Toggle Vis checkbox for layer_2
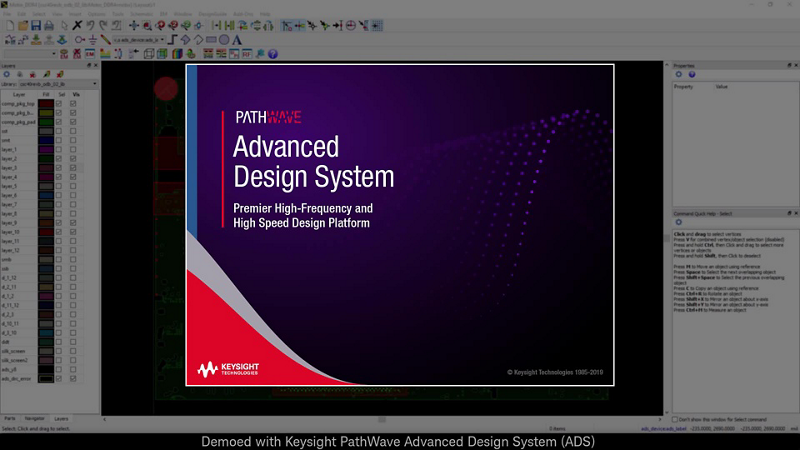Screen dimensions: 800x450 point(73,159)
